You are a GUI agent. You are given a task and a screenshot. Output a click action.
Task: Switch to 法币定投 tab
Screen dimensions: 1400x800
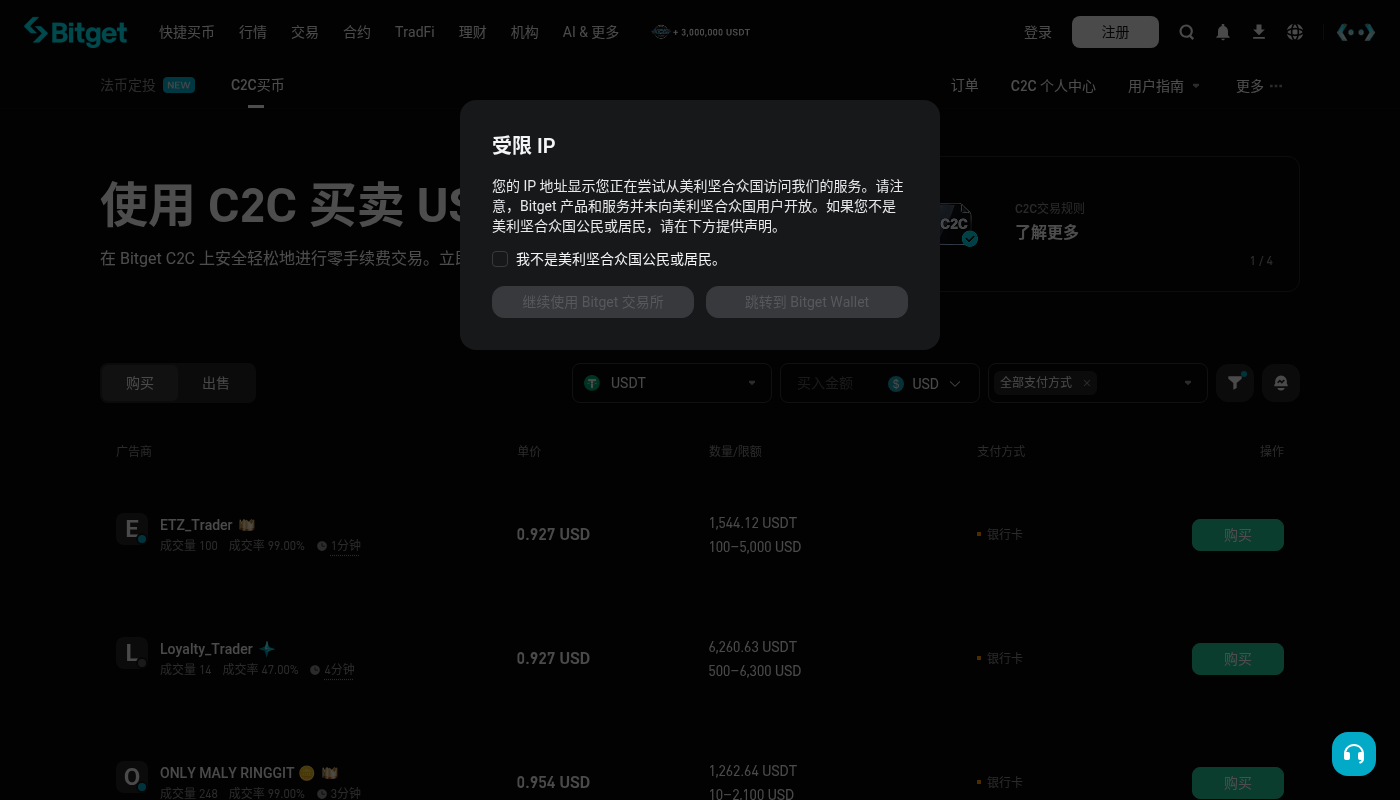point(147,85)
